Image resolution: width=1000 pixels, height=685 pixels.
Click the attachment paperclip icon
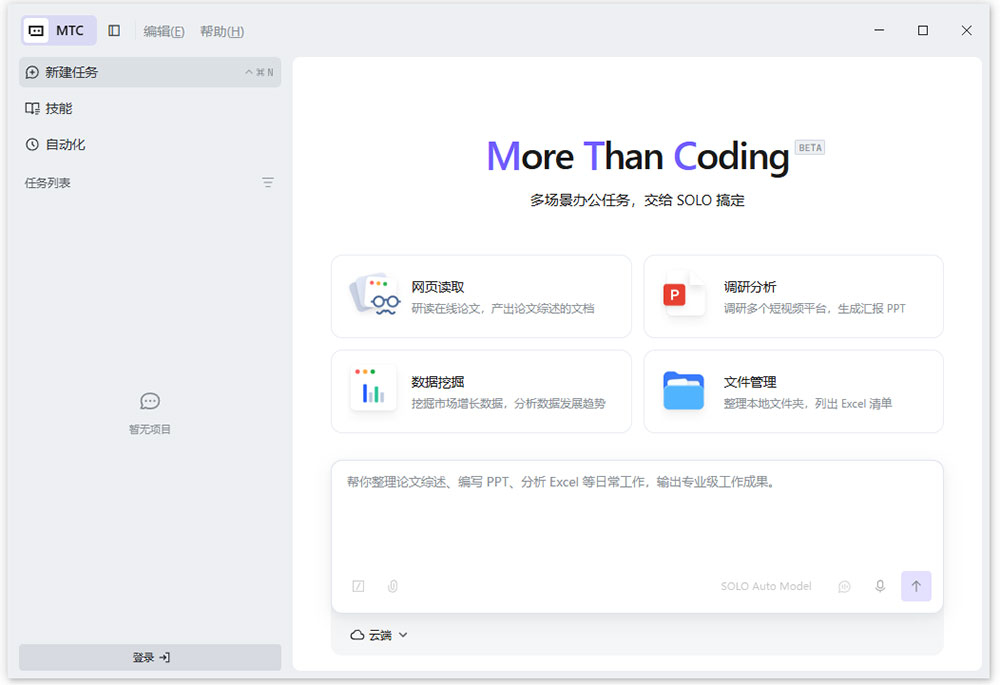[393, 586]
